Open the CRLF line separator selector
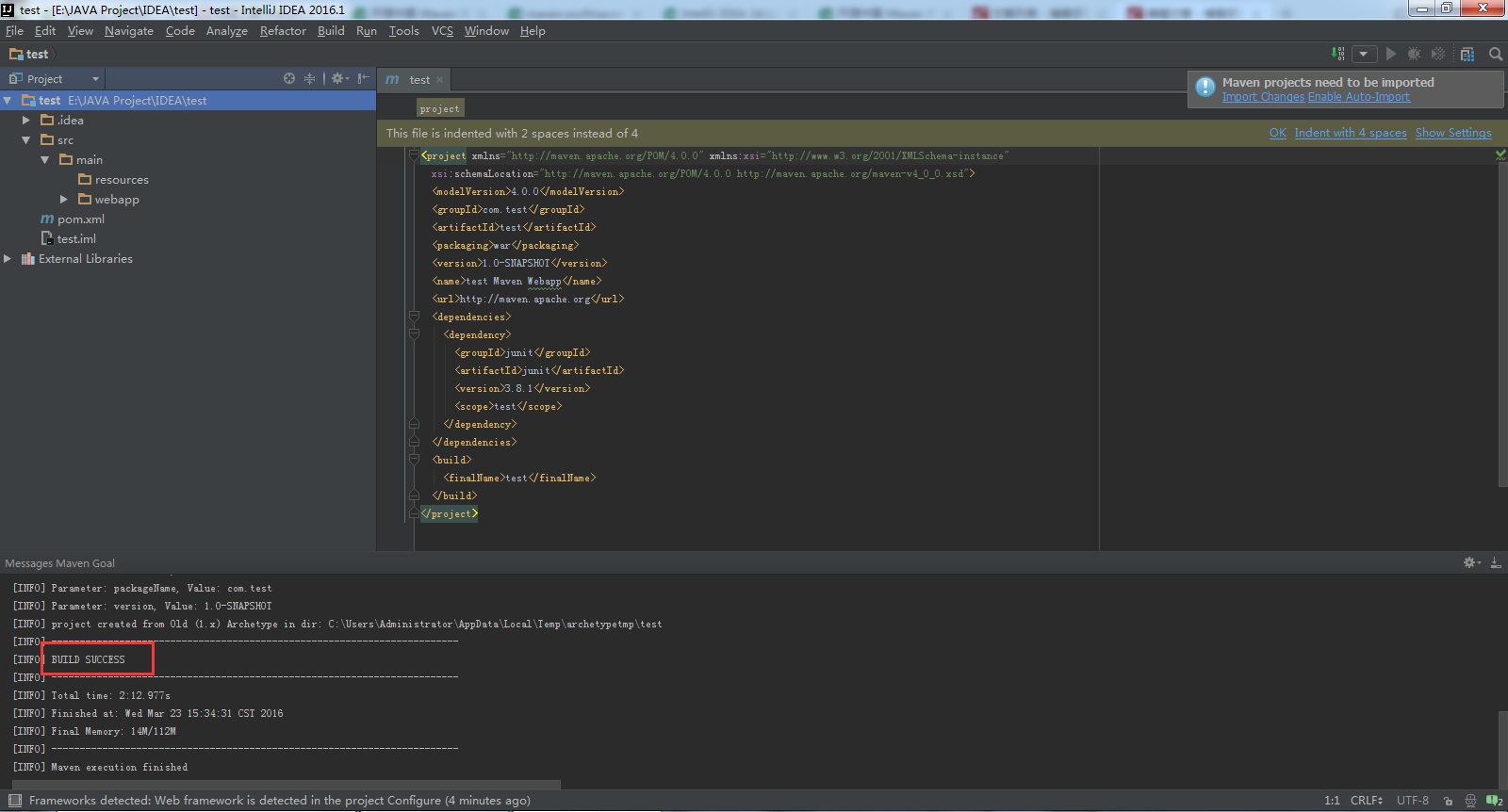 [x=1367, y=801]
